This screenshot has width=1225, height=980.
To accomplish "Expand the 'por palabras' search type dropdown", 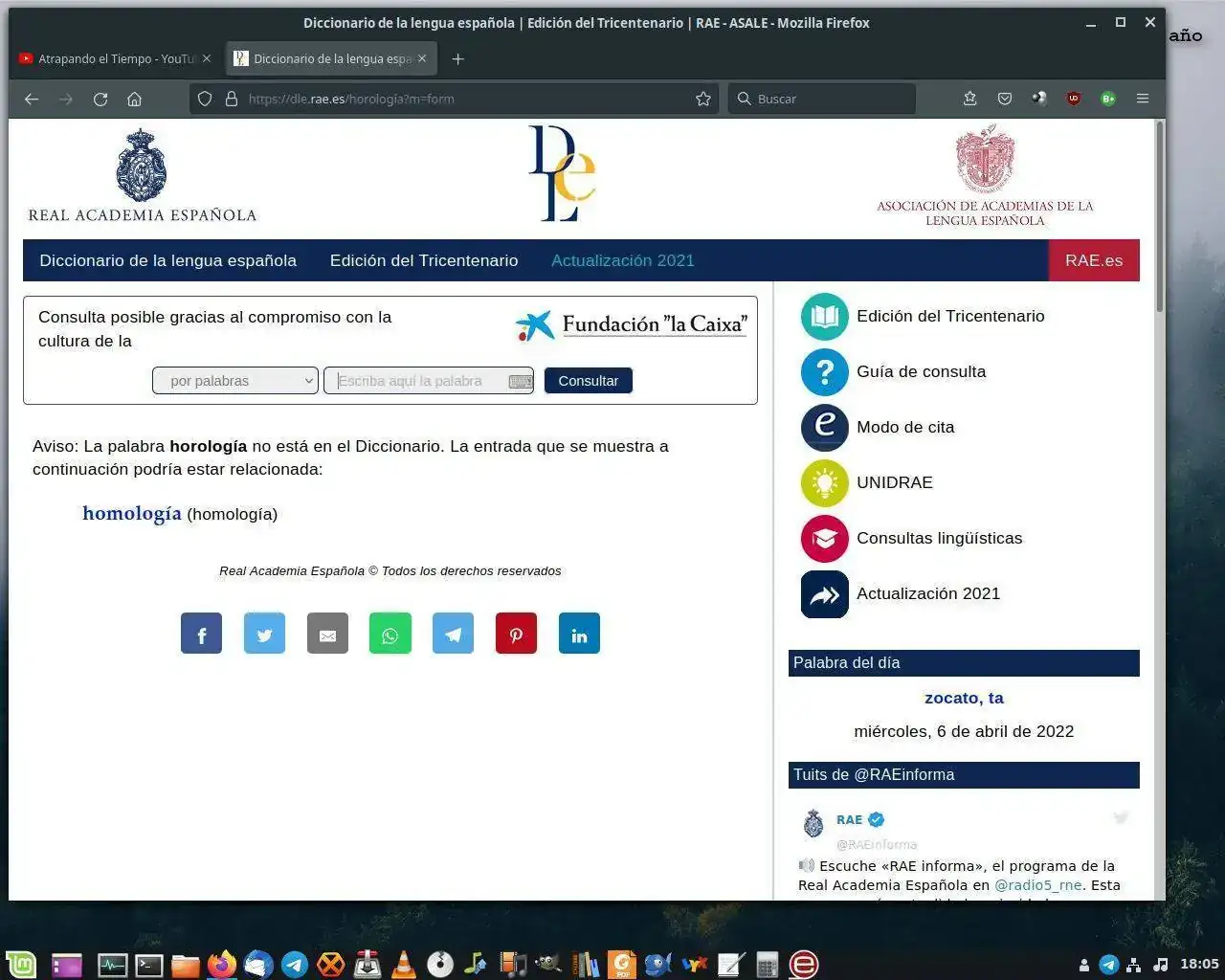I will click(234, 381).
